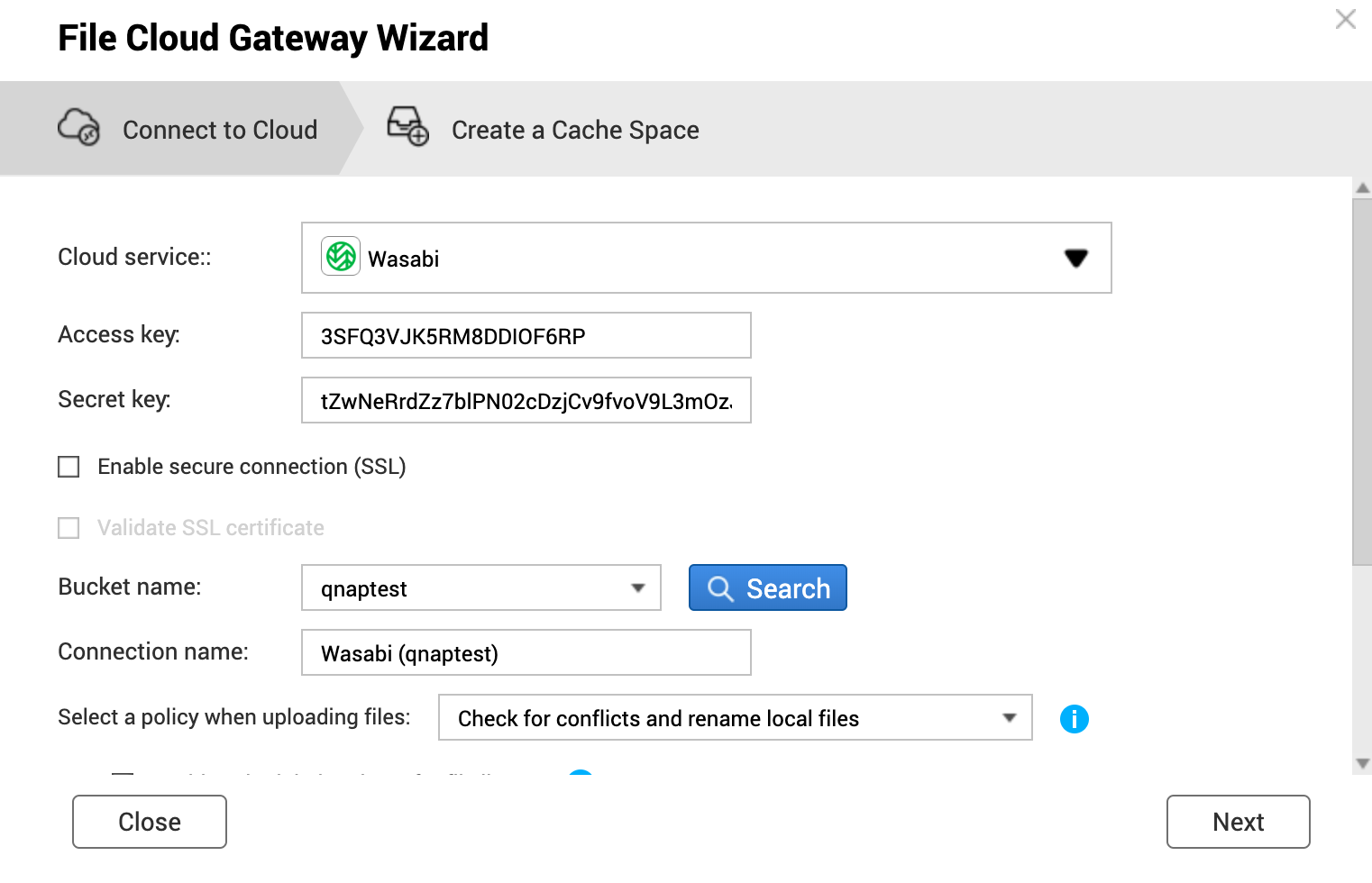Image resolution: width=1372 pixels, height=883 pixels.
Task: Click the blue info icon beside upload policy
Action: point(1074,718)
